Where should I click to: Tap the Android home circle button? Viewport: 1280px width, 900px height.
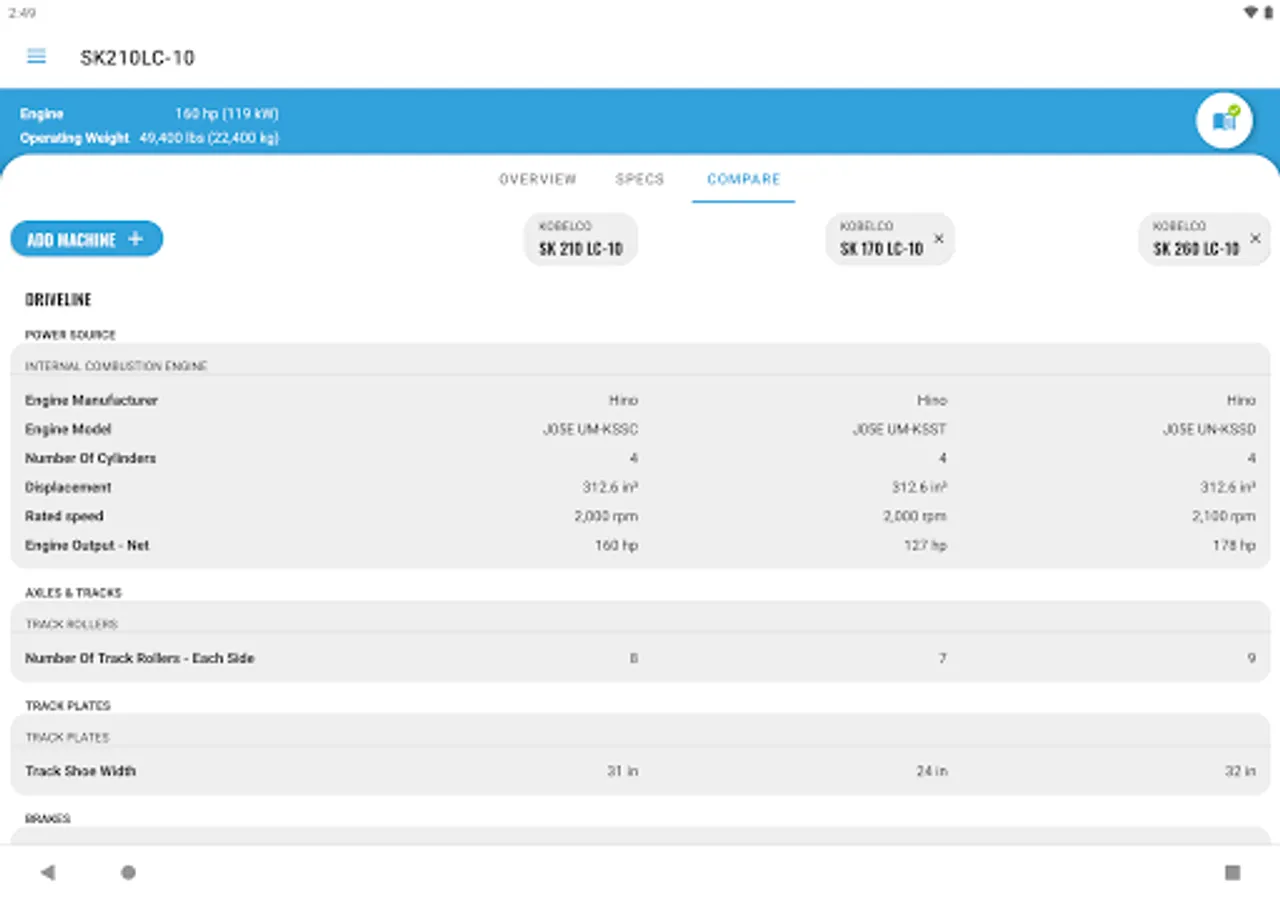(128, 872)
